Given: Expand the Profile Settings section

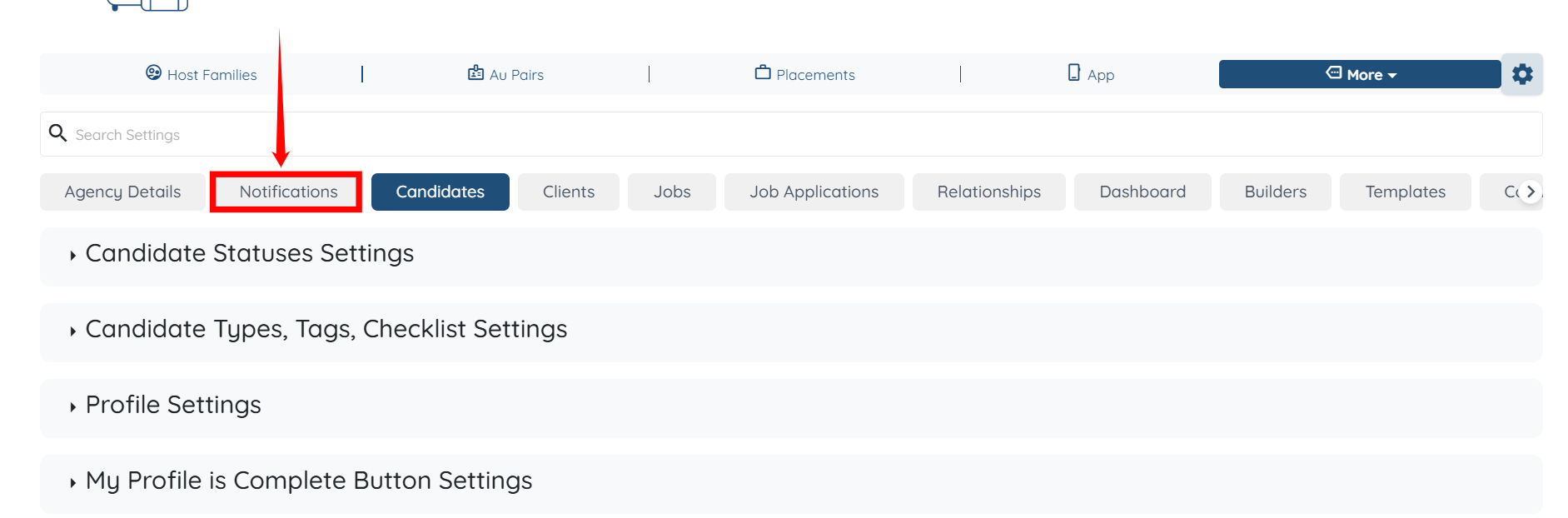Looking at the screenshot, I should click(x=173, y=405).
